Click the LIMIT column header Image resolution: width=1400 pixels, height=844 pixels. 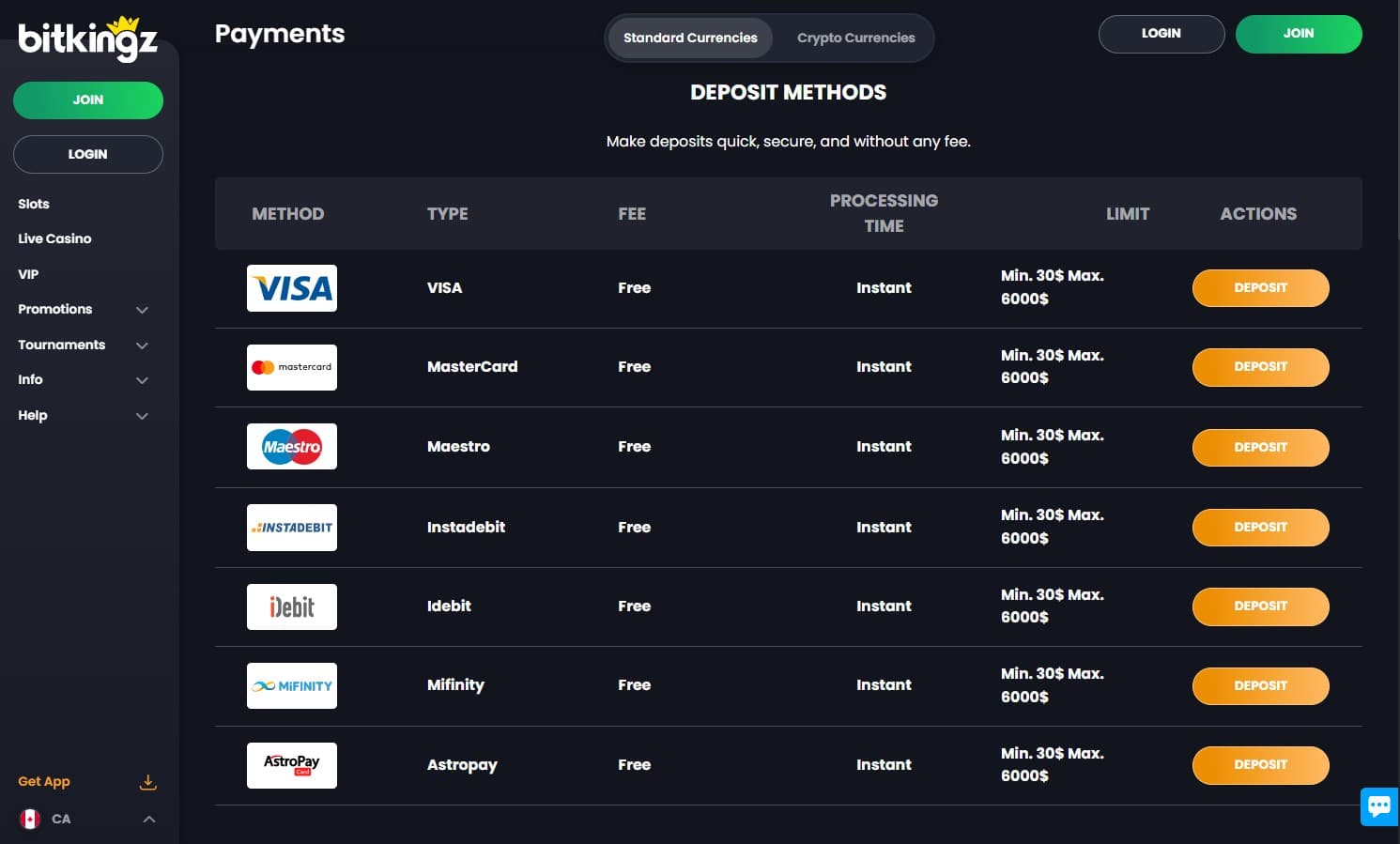pyautogui.click(x=1128, y=214)
